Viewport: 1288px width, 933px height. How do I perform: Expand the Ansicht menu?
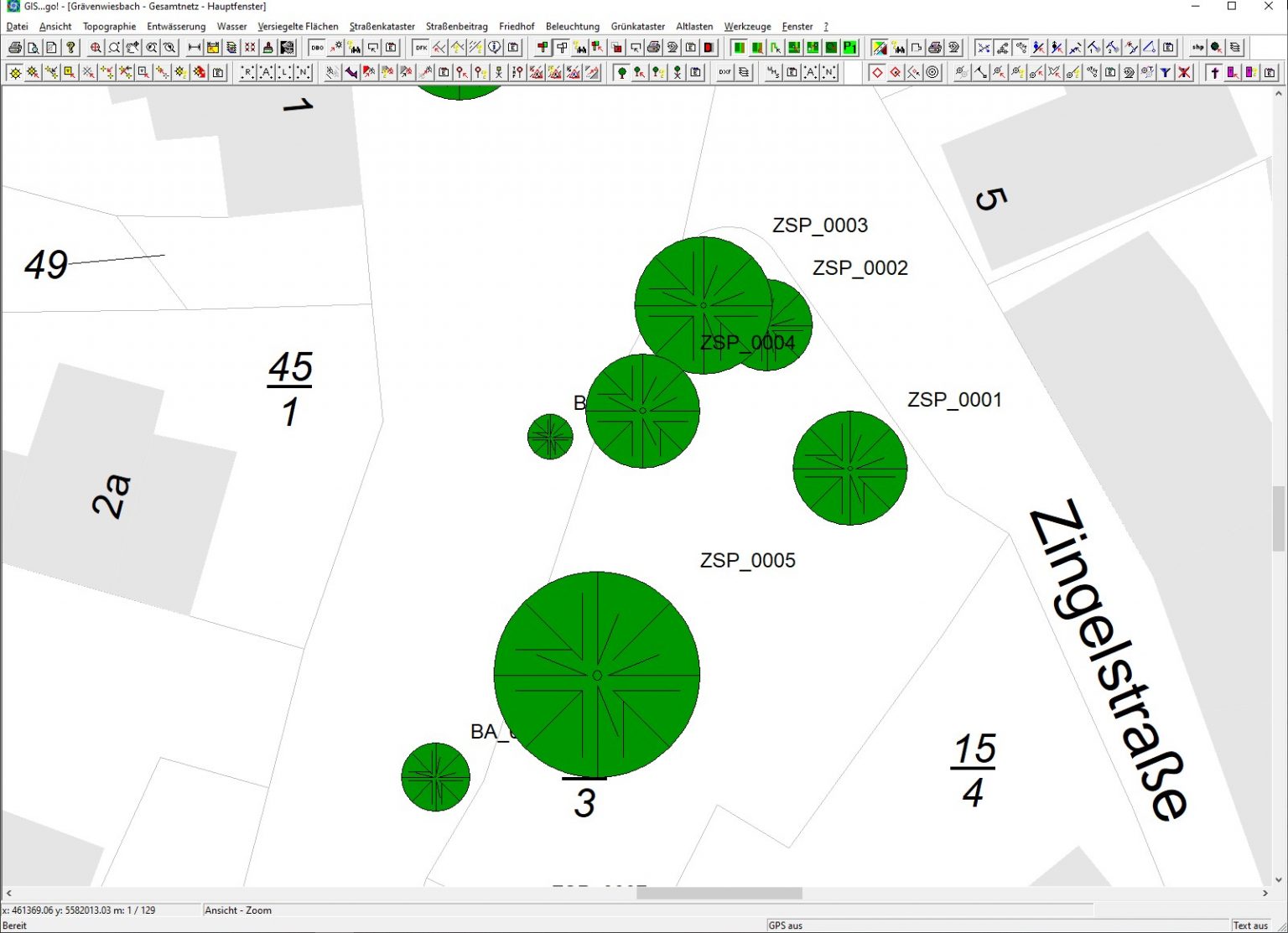coord(55,27)
